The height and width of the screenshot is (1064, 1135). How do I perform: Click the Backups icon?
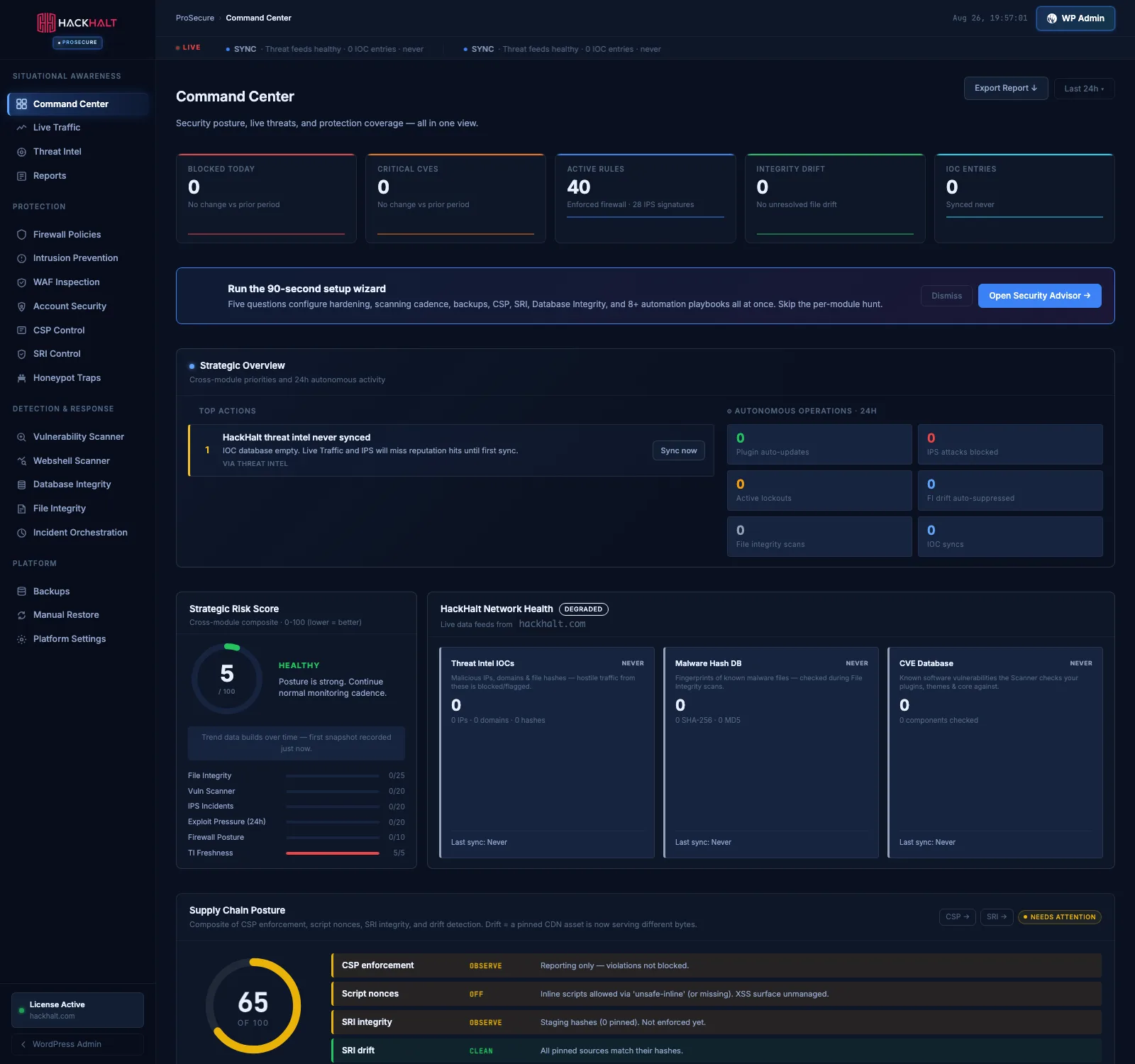click(x=21, y=592)
